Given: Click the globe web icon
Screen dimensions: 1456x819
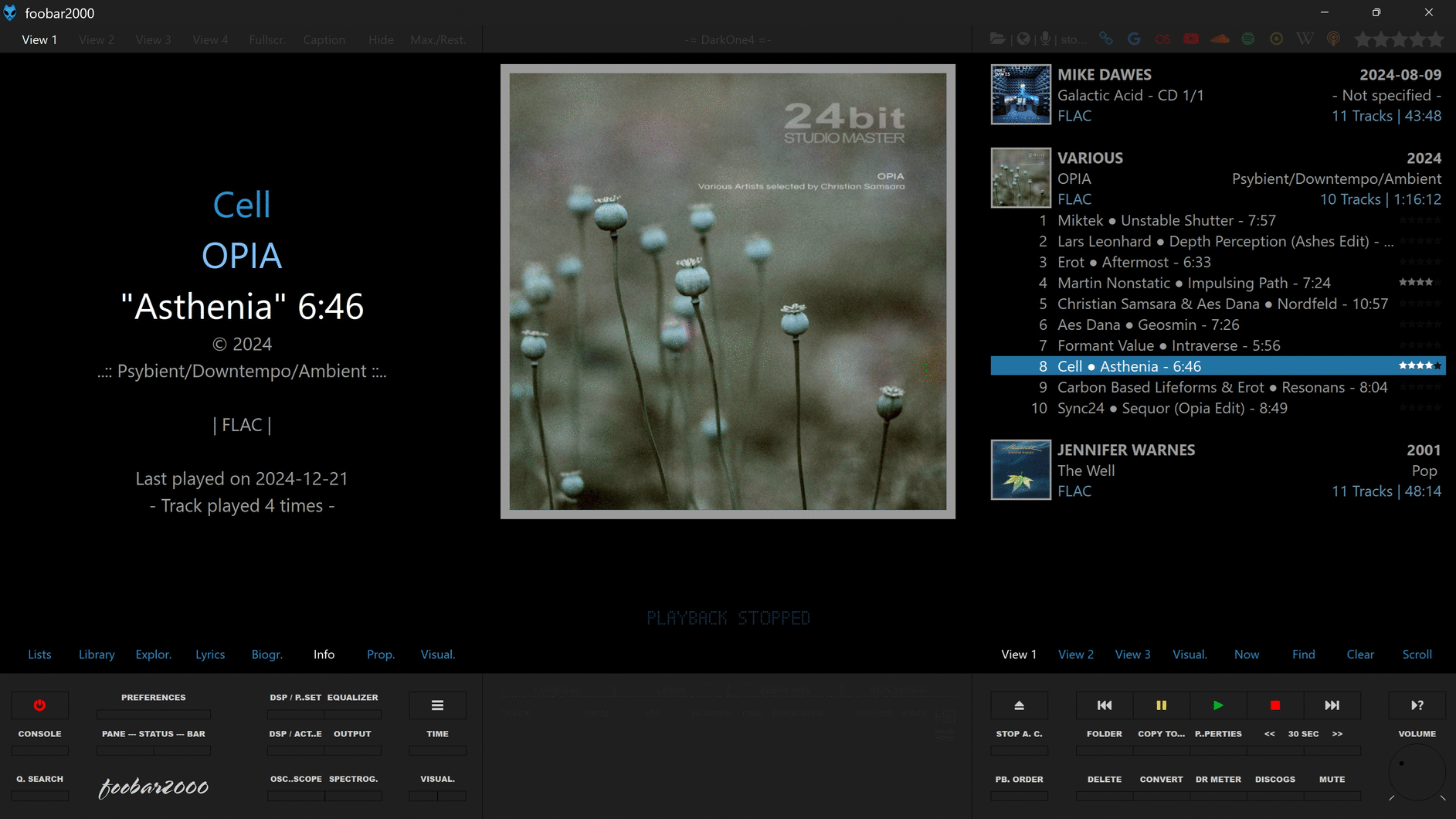Looking at the screenshot, I should (1023, 39).
